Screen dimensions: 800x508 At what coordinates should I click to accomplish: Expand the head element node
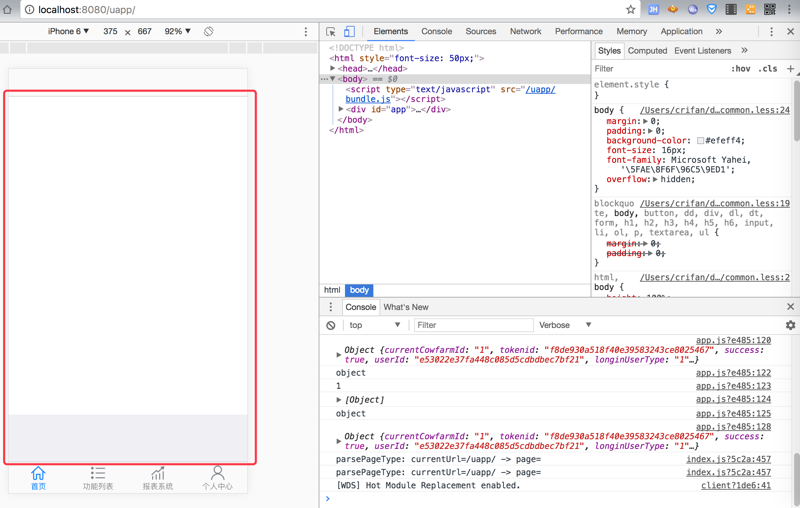[333, 68]
